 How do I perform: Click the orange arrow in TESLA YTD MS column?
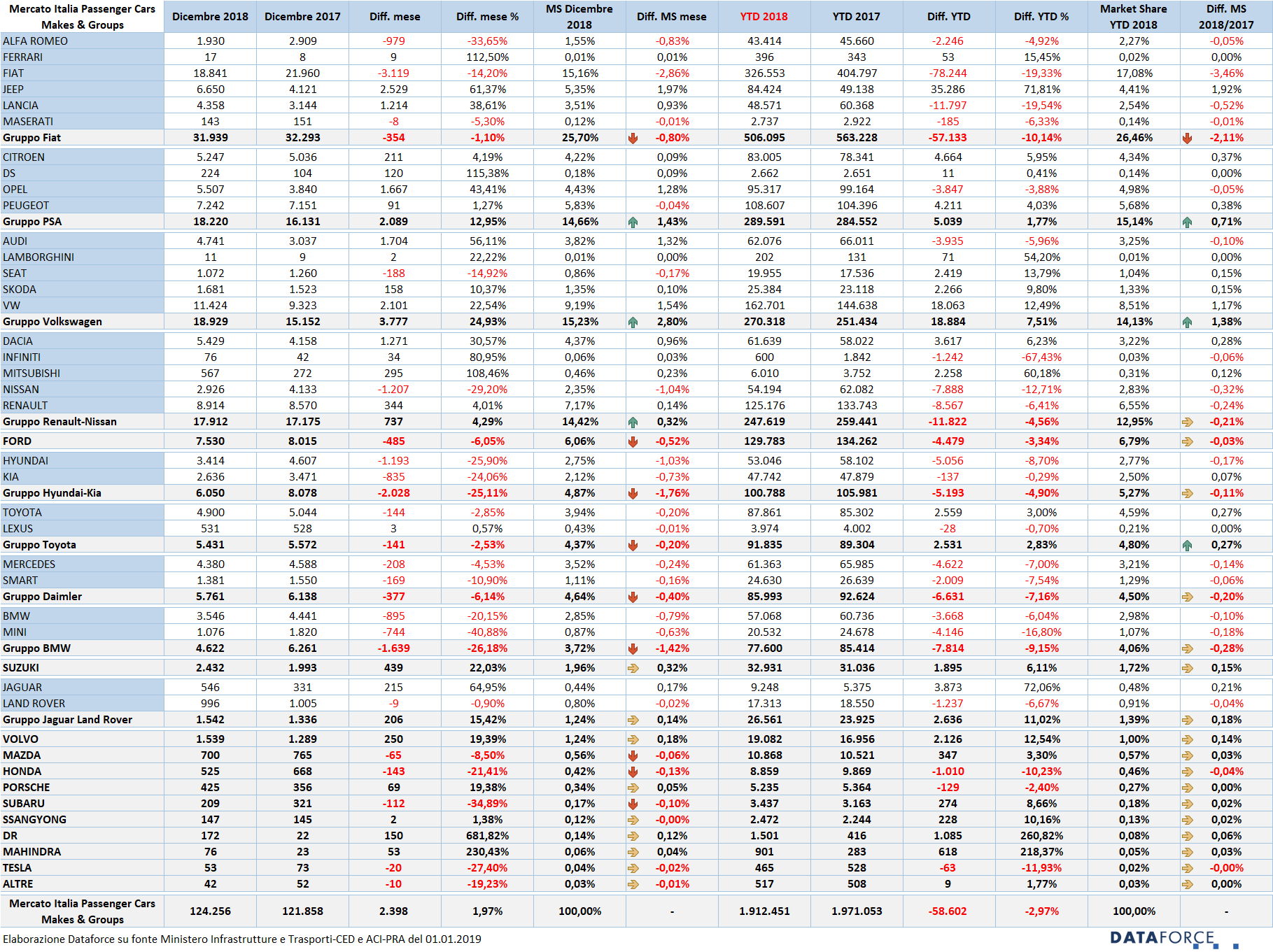1187,868
